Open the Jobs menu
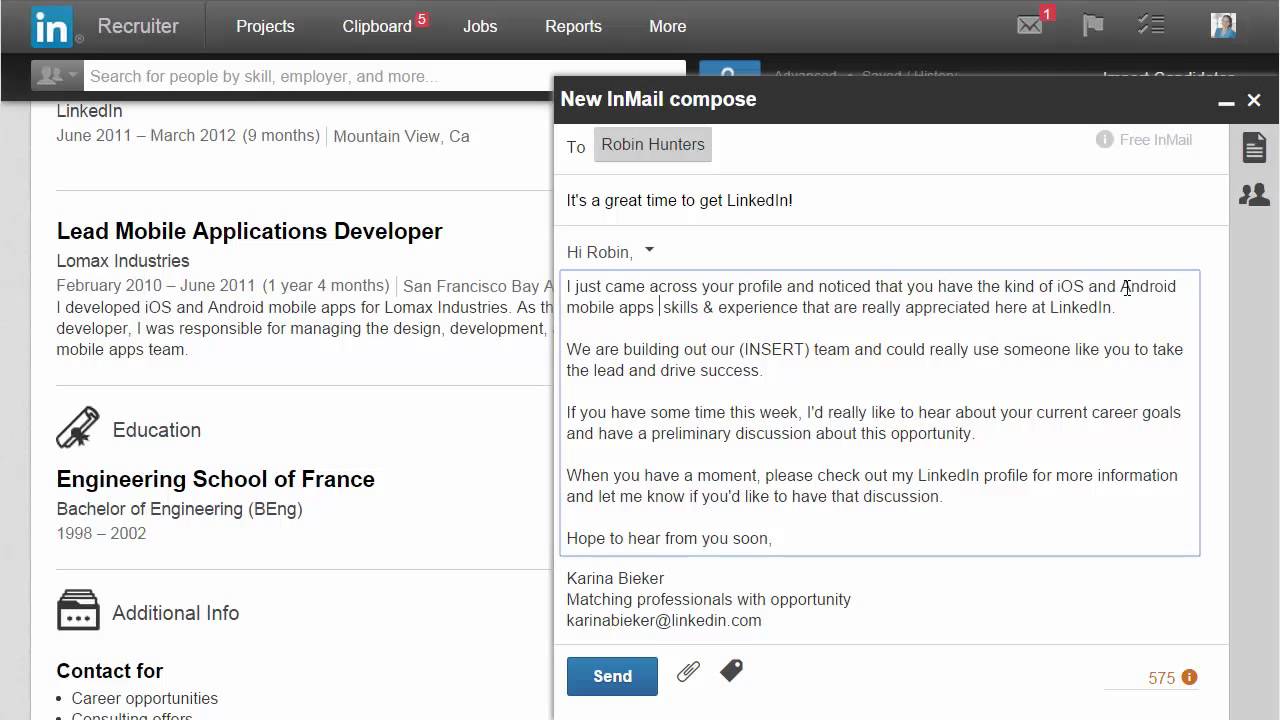Screen dimensions: 1280x720 (x=480, y=26)
